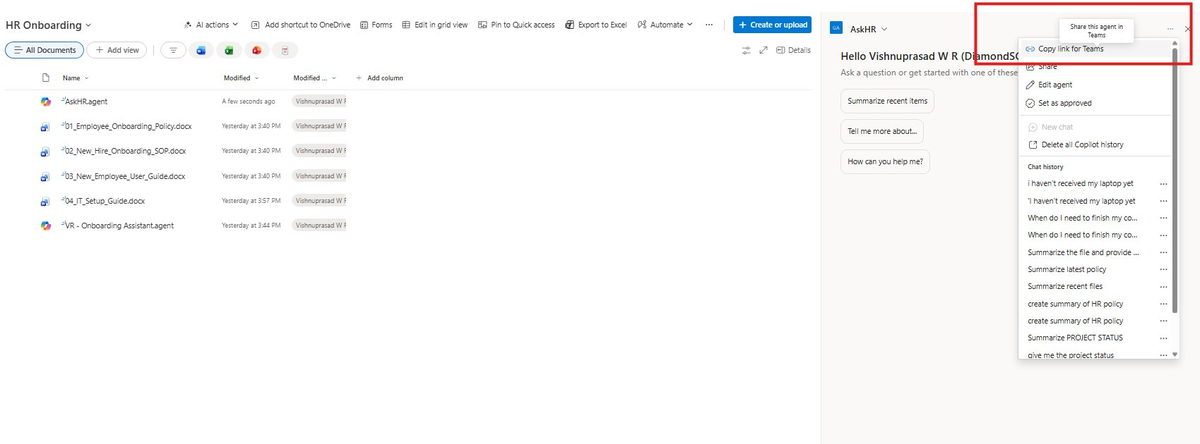Open ellipsis for 'Summarize PROJECT STATUS' chat
Image resolution: width=1200 pixels, height=444 pixels.
click(x=1163, y=337)
